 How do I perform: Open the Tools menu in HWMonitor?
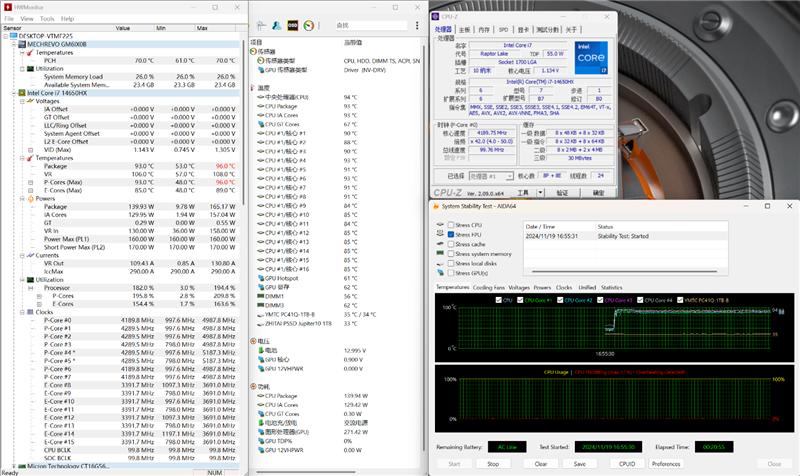pyautogui.click(x=47, y=18)
